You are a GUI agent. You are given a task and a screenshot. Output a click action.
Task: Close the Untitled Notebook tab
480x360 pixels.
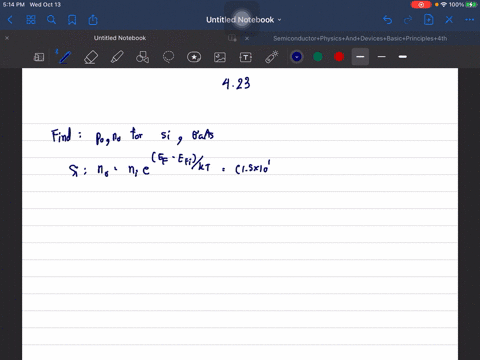tap(7, 38)
